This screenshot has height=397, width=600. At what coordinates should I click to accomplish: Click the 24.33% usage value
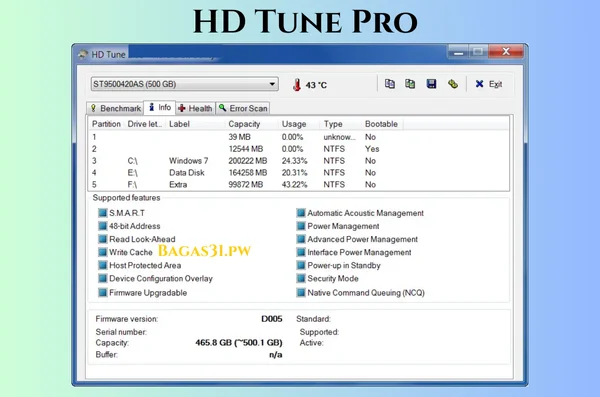point(294,161)
